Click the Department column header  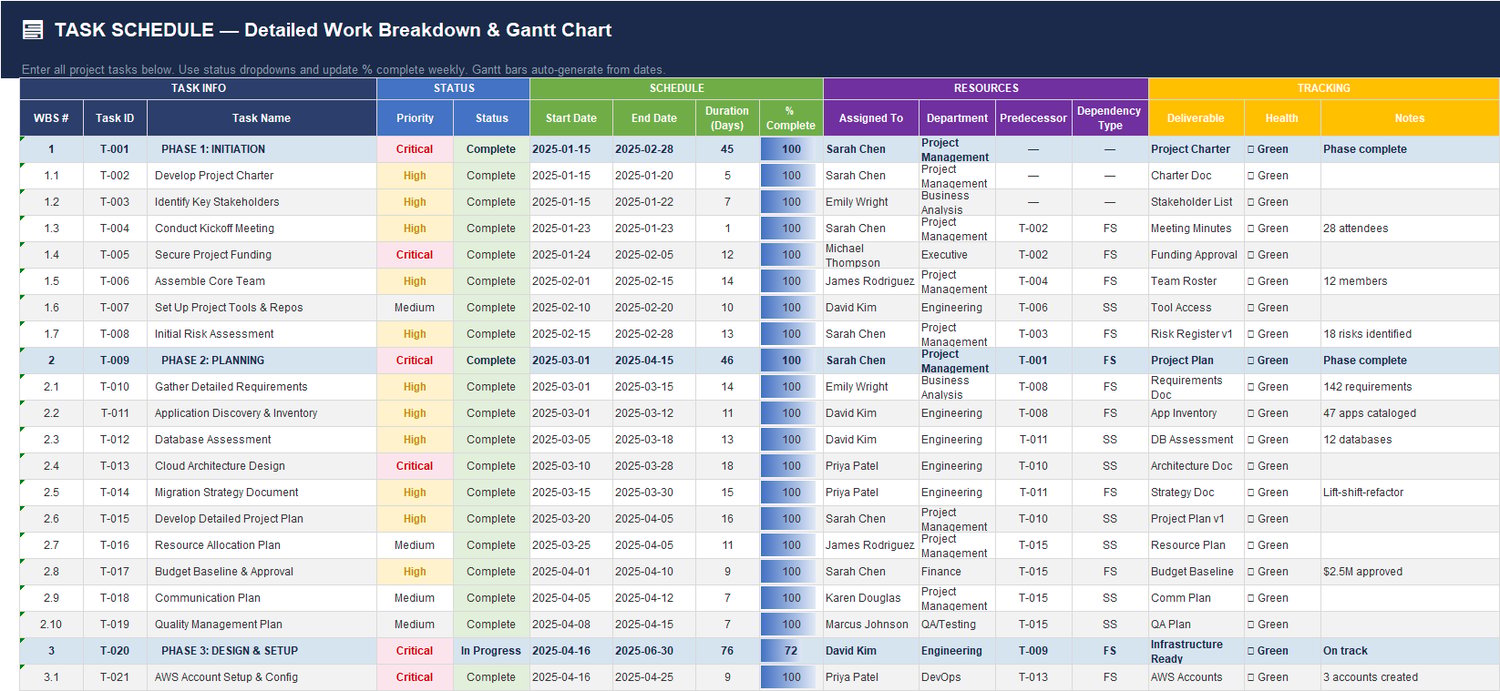(957, 118)
